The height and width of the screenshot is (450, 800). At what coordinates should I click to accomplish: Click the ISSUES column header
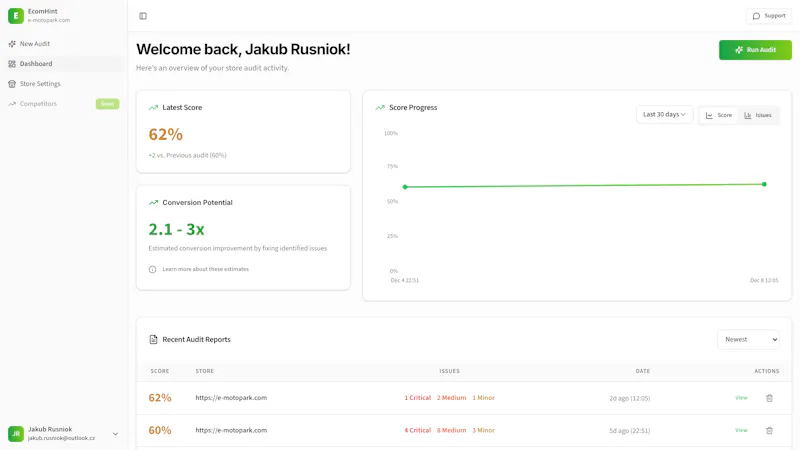[x=449, y=371]
